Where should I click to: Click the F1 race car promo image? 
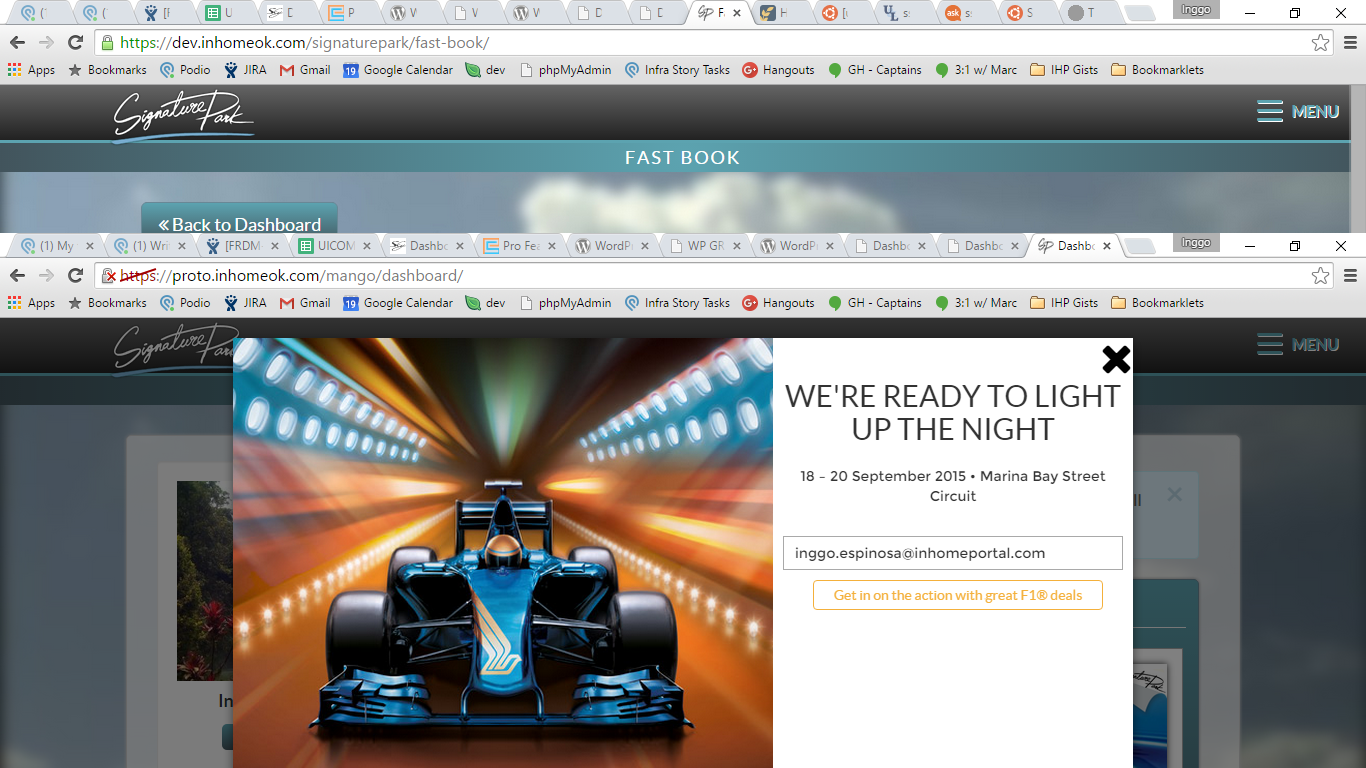pyautogui.click(x=503, y=553)
